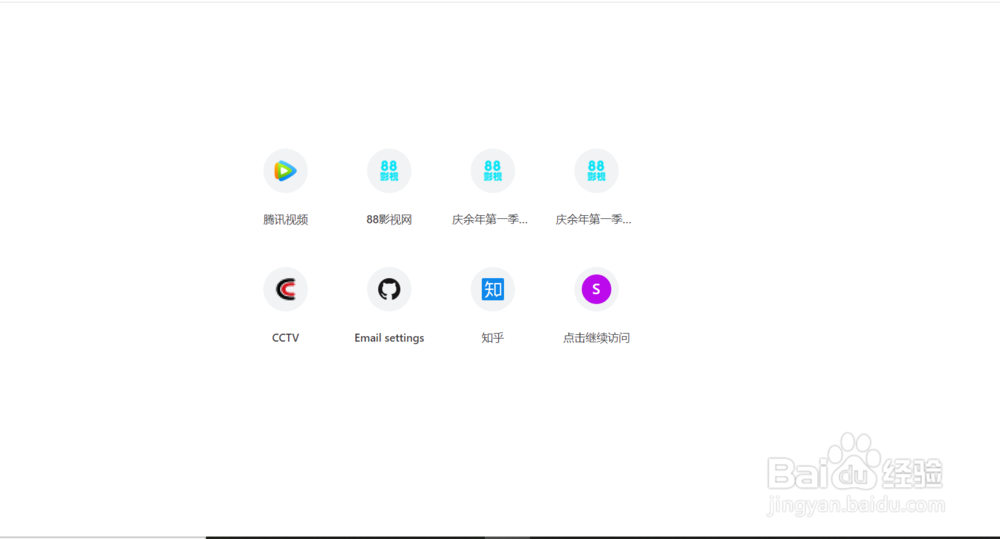The height and width of the screenshot is (539, 1000).
Task: Open the 88影视网 shortcut icon
Action: coord(389,171)
